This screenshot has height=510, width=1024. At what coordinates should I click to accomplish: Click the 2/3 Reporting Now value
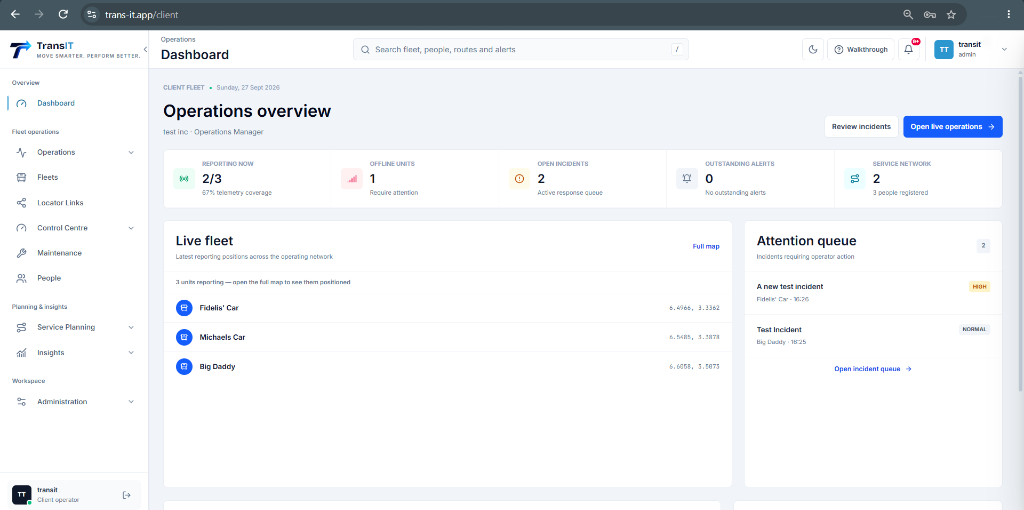coord(212,178)
